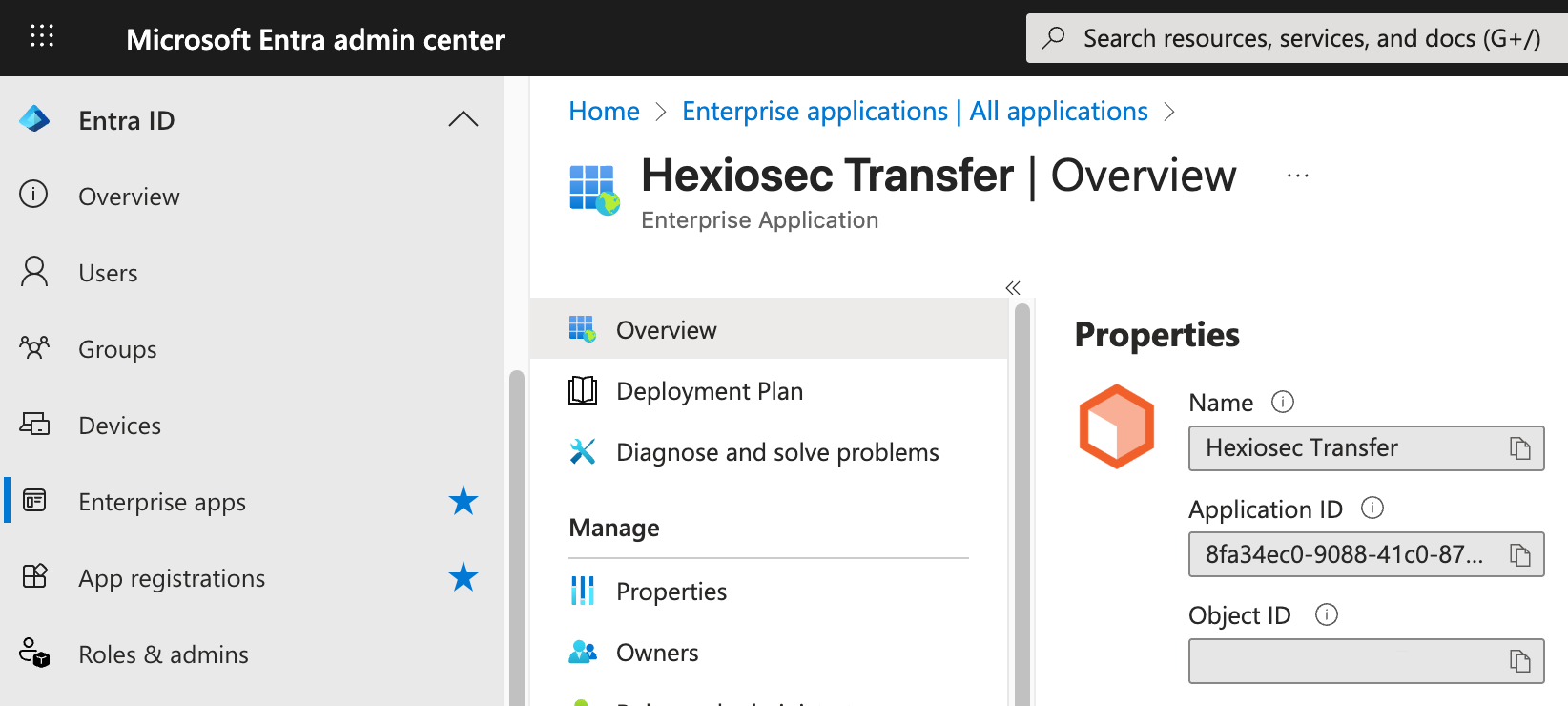Select the Enterprise apps icon
1568x706 pixels.
tap(34, 501)
